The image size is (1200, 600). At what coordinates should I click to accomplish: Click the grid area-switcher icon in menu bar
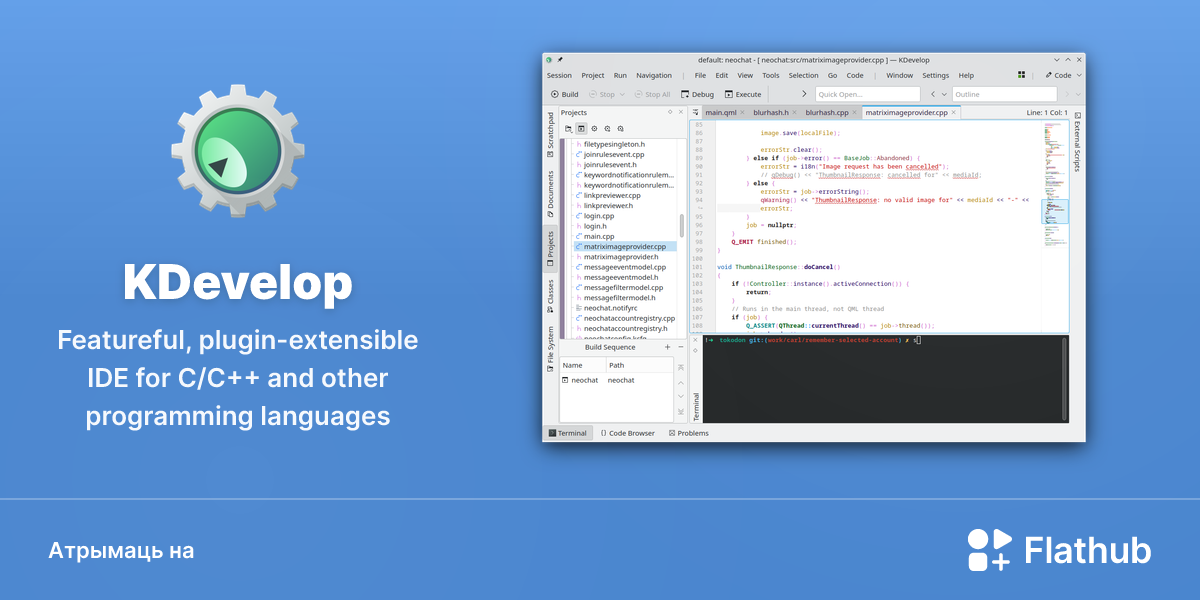click(x=1021, y=75)
